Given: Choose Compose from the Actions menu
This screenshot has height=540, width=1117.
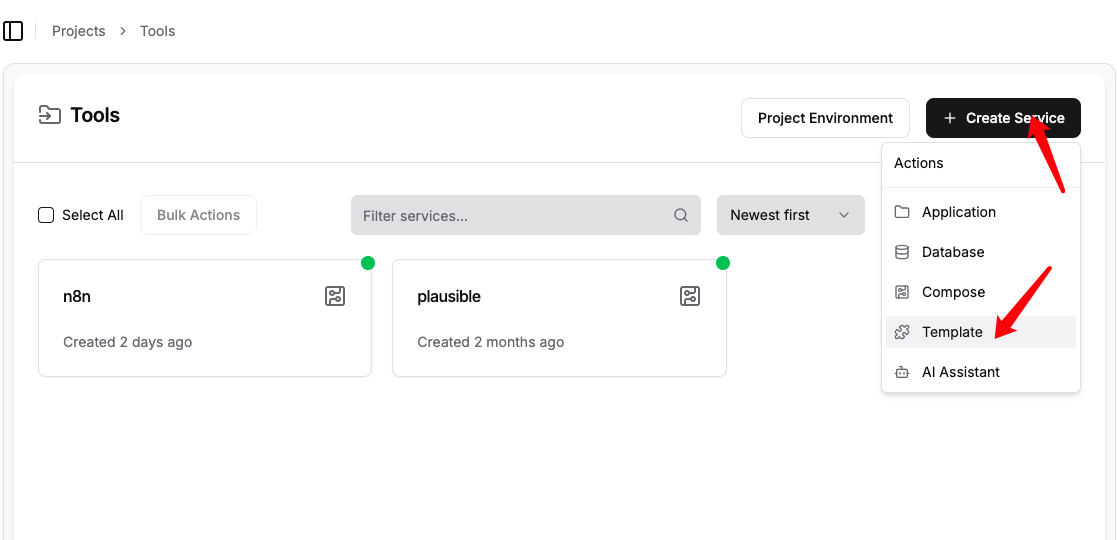Looking at the screenshot, I should [x=953, y=292].
